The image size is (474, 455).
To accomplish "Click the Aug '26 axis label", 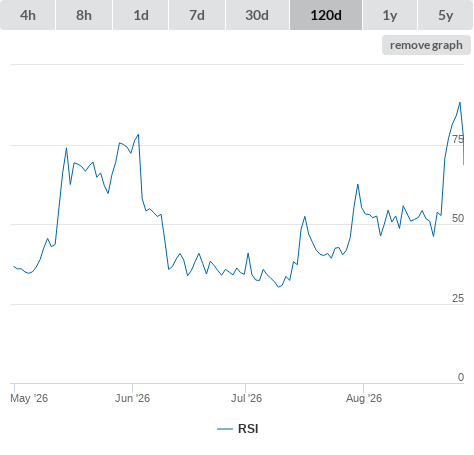I will click(x=364, y=398).
